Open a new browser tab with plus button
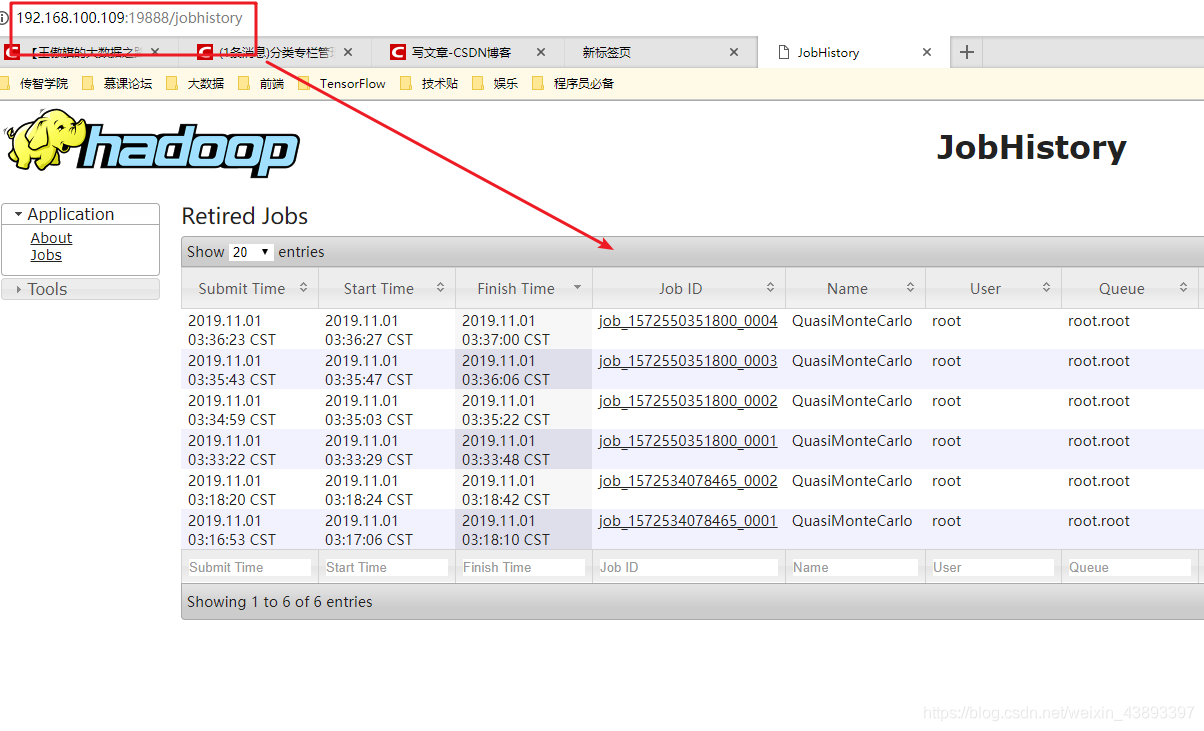 click(x=966, y=52)
